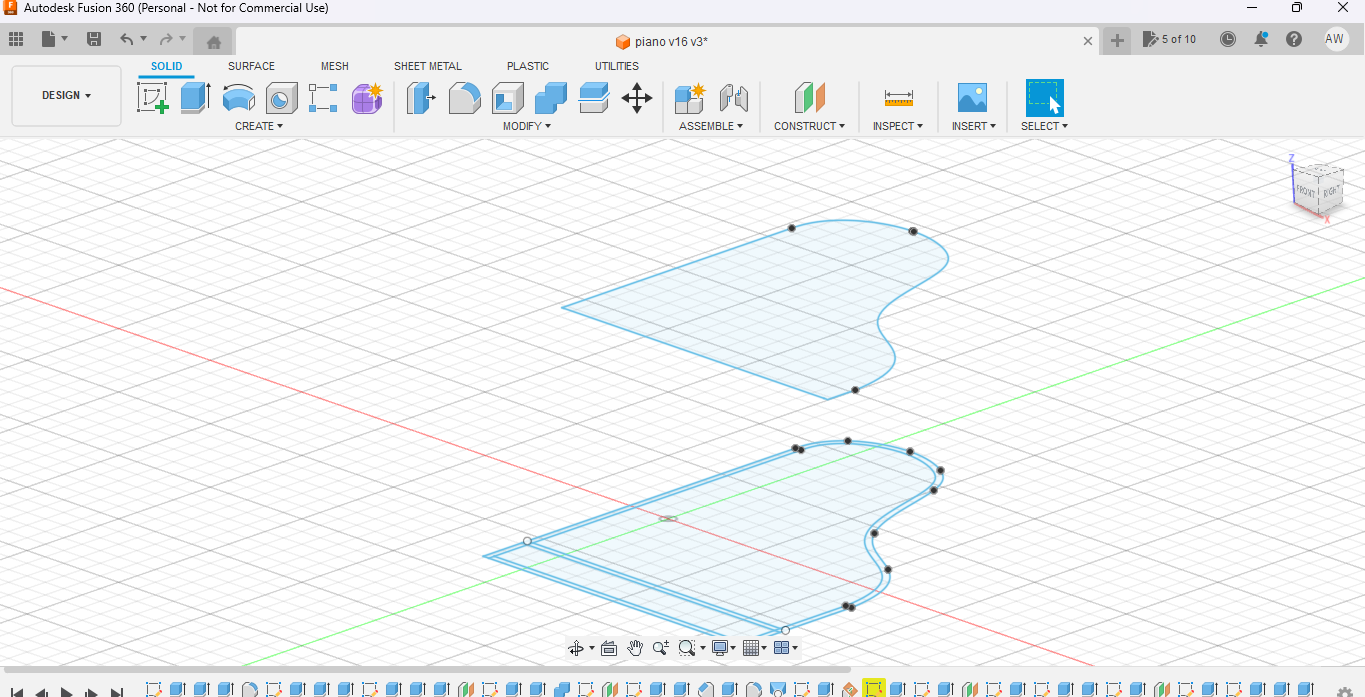This screenshot has width=1365, height=697.
Task: Open a new design tab
Action: [1117, 41]
